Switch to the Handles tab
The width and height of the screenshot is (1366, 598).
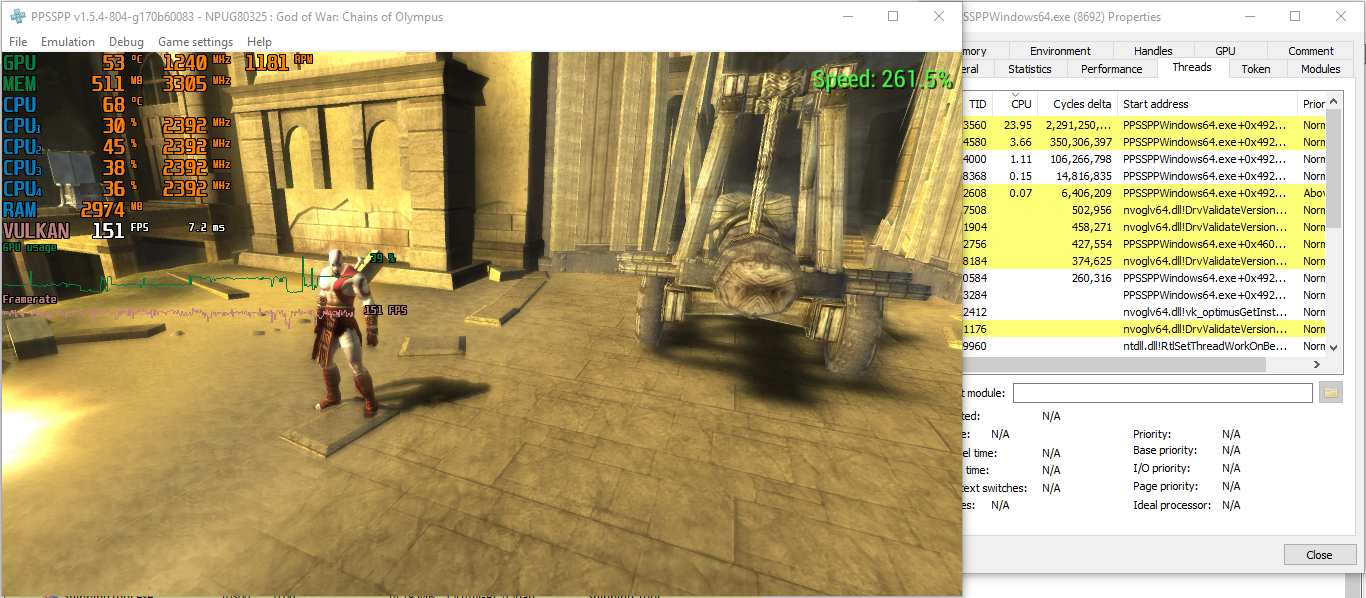1153,51
